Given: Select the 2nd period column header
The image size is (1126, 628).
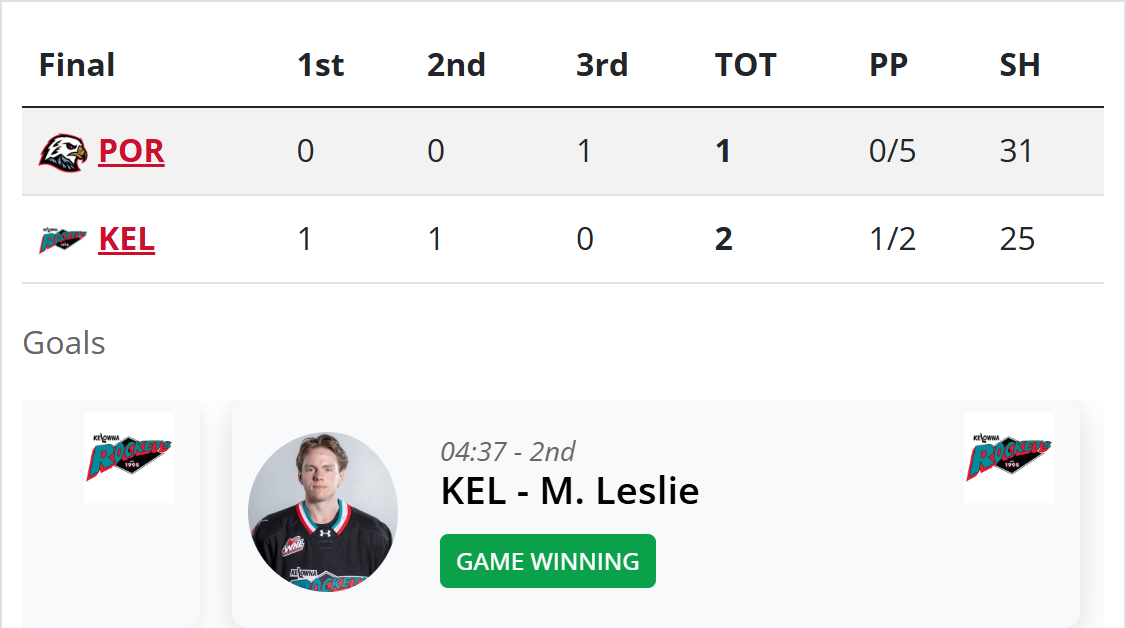Looking at the screenshot, I should point(456,65).
